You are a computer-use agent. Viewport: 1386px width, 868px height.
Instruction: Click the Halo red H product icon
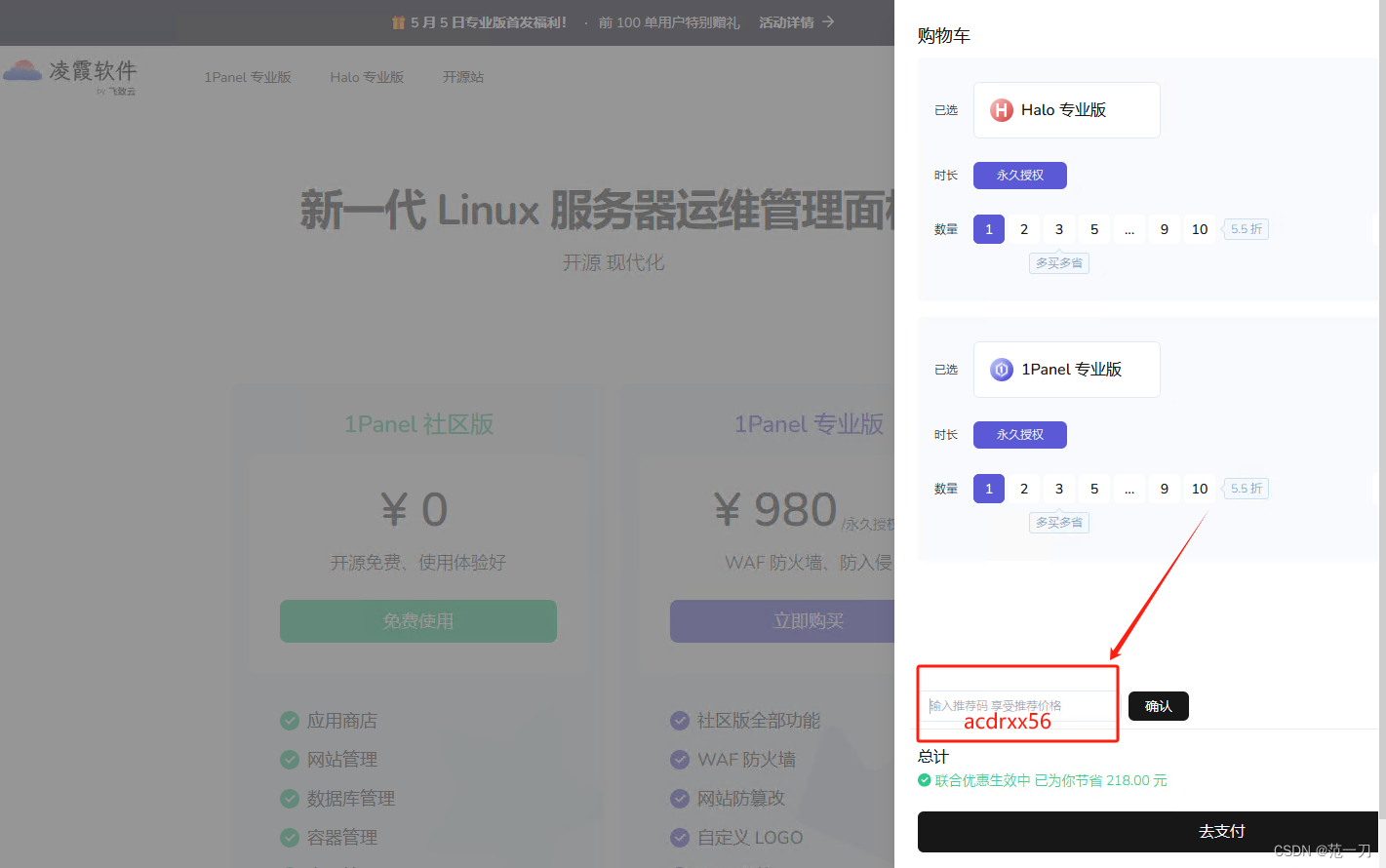pos(1002,110)
